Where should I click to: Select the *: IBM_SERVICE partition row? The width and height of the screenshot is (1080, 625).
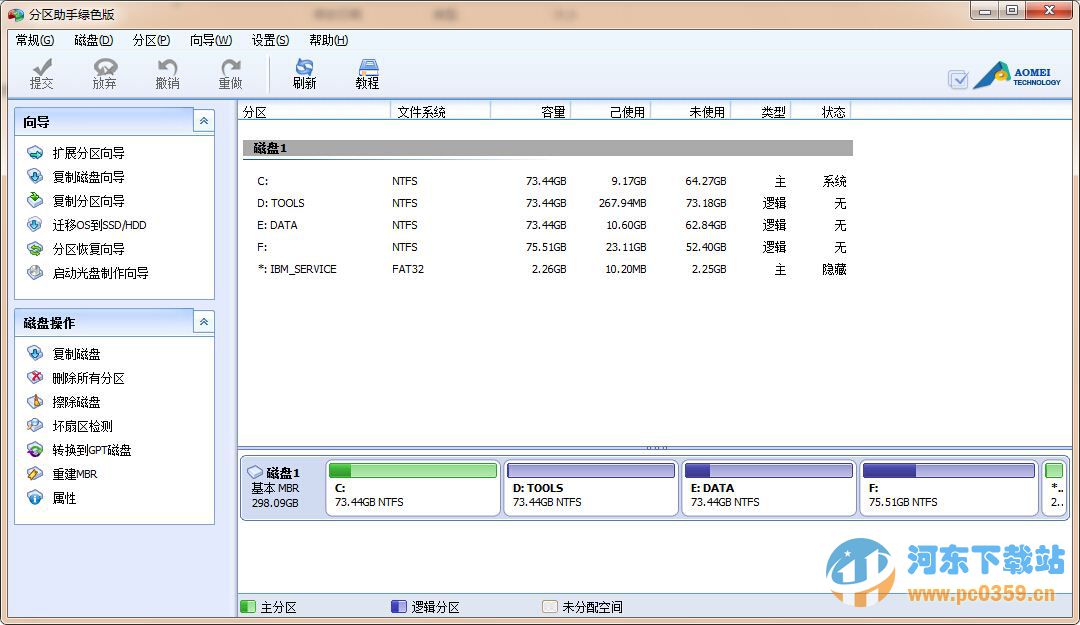click(x=548, y=269)
